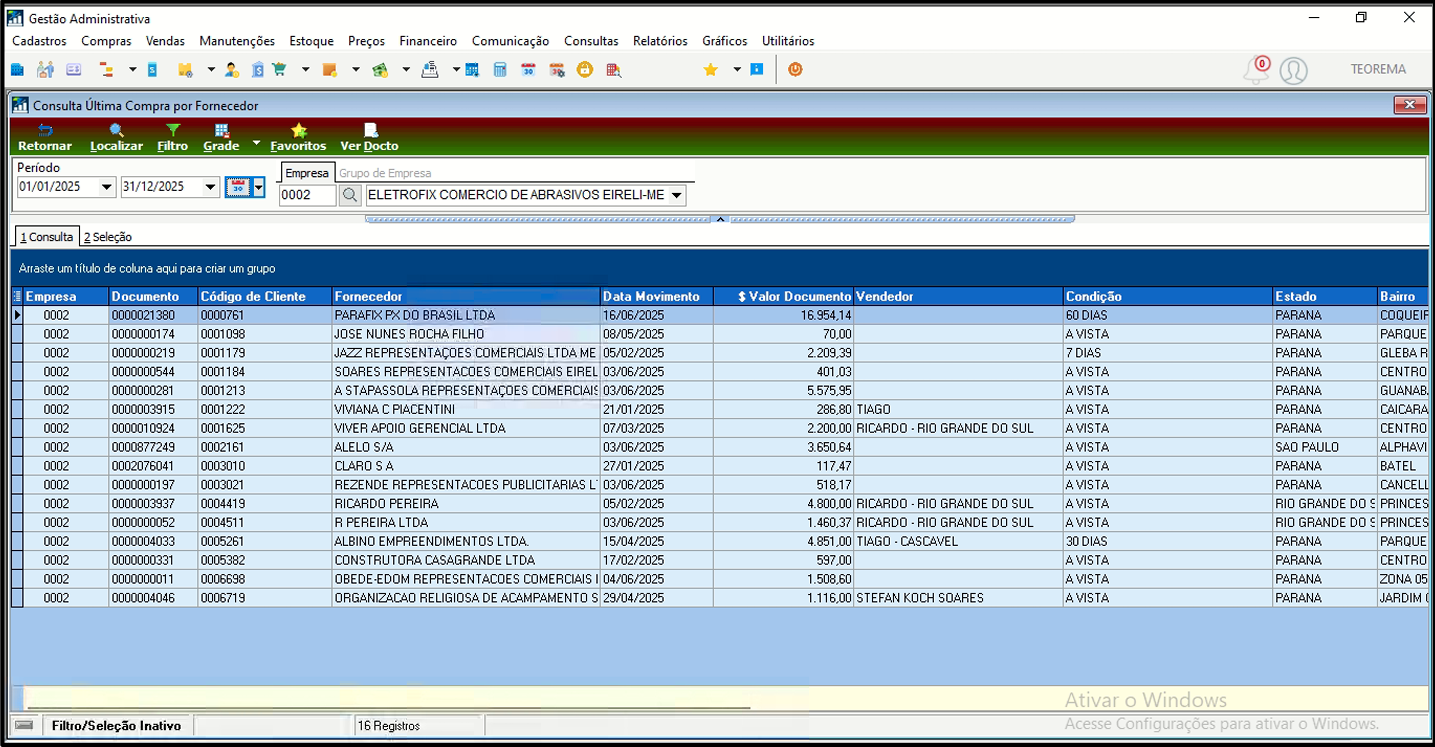This screenshot has width=1435, height=747.
Task: Expand dropdown arrow next to money icon
Action: pos(406,70)
